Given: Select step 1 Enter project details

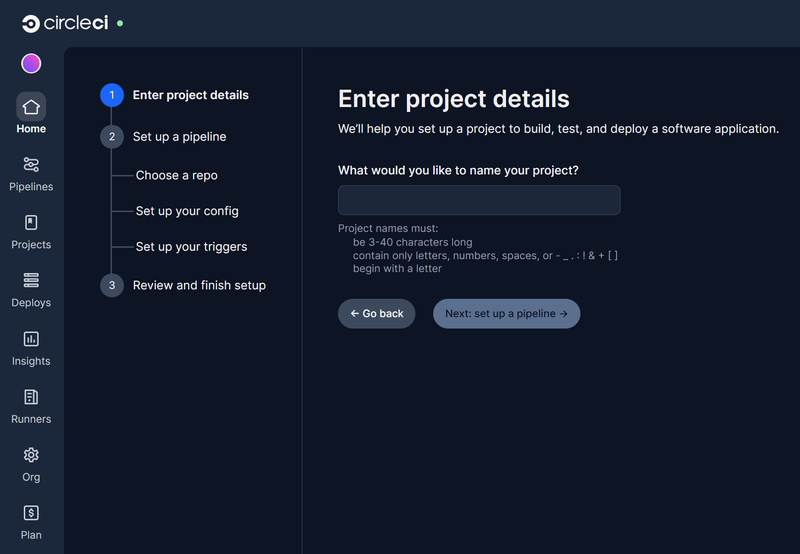Looking at the screenshot, I should (190, 95).
